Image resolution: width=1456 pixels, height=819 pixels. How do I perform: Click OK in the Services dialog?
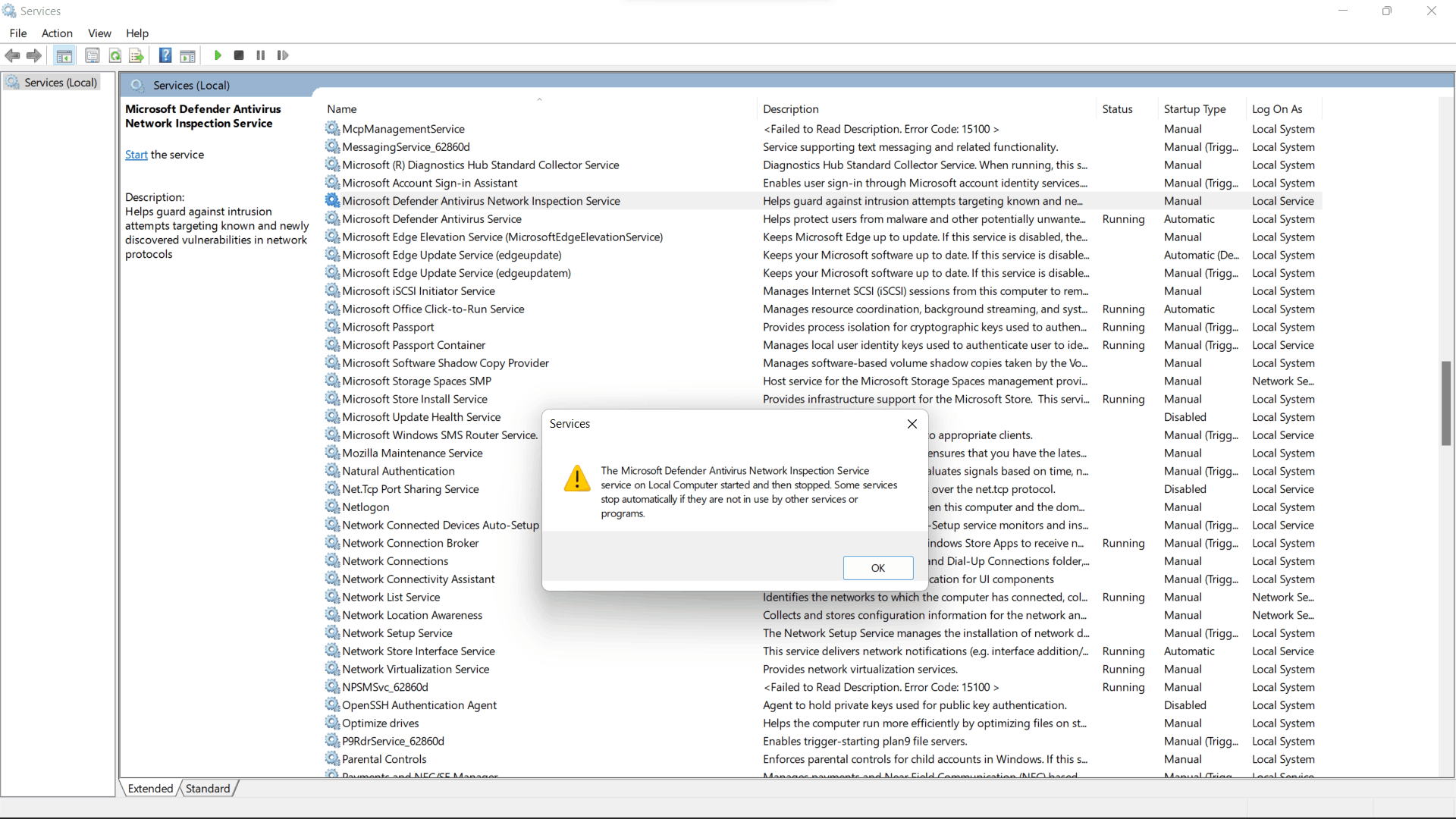[x=878, y=568]
